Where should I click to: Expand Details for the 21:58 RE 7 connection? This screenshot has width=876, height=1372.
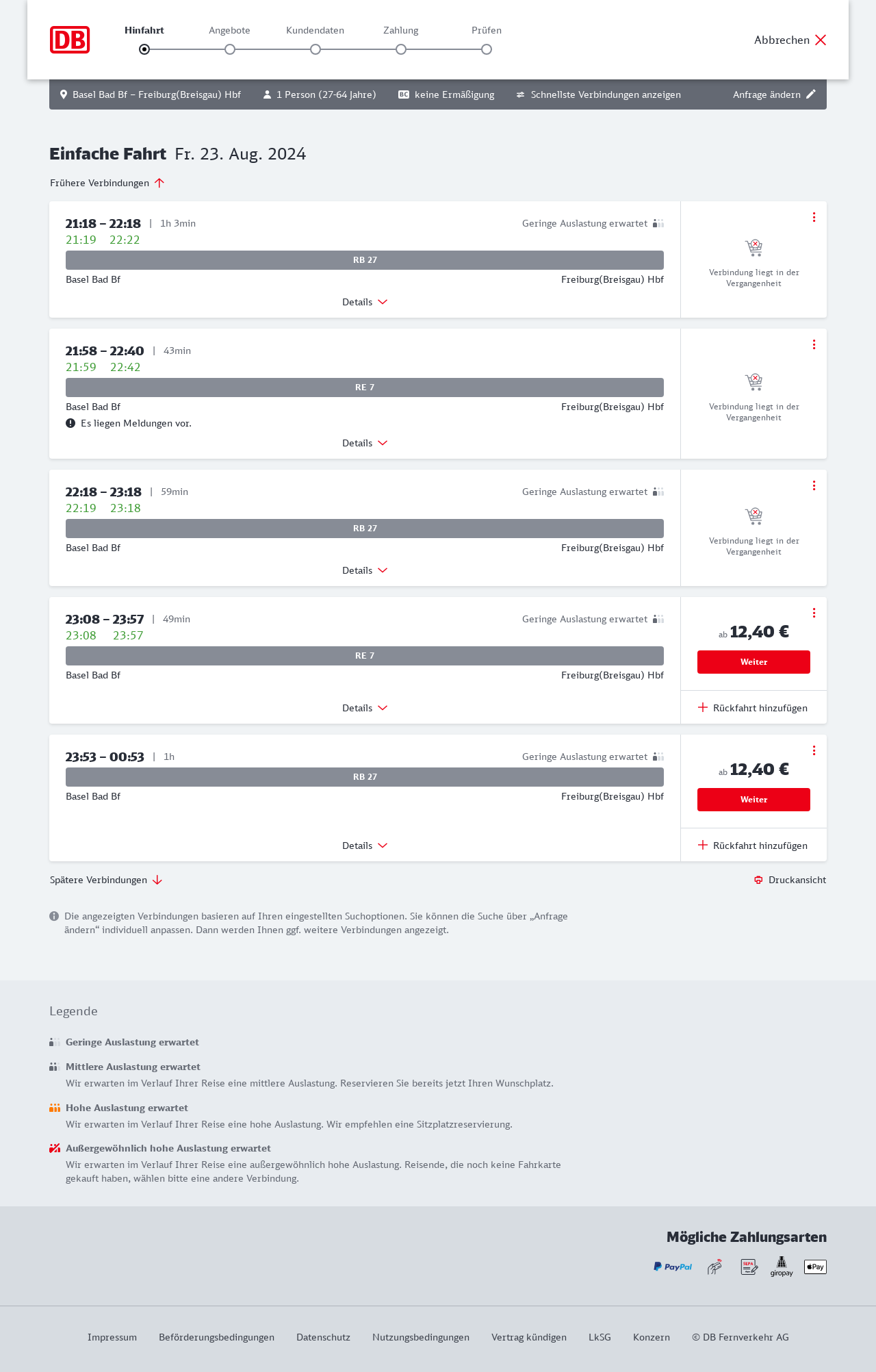365,443
